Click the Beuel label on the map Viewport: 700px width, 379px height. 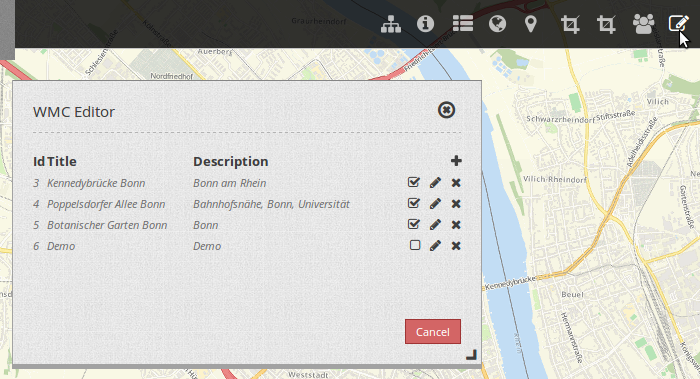[572, 295]
